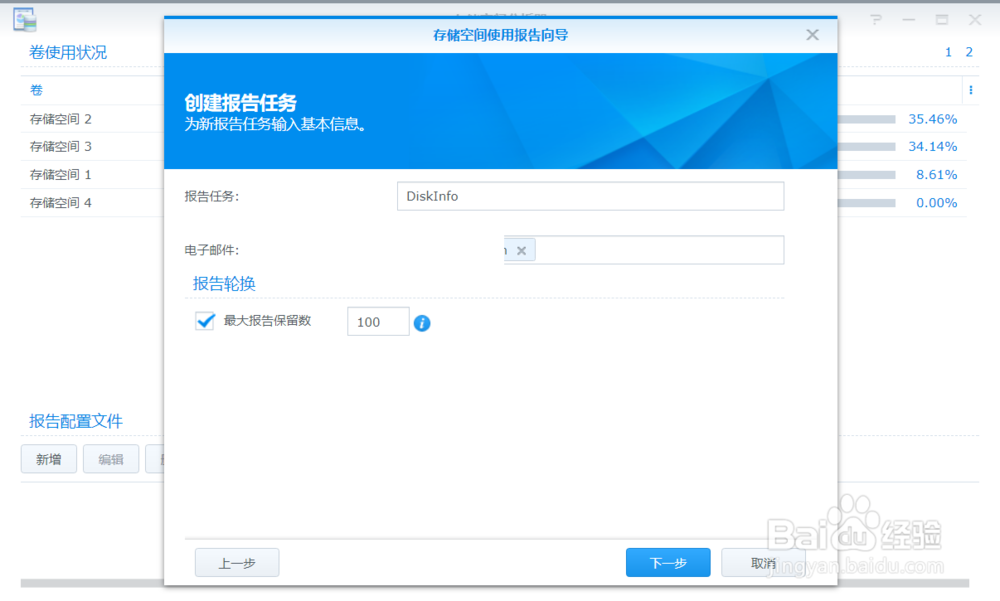
Task: Uncheck the 最大报告保留数 checkbox
Action: pyautogui.click(x=205, y=322)
